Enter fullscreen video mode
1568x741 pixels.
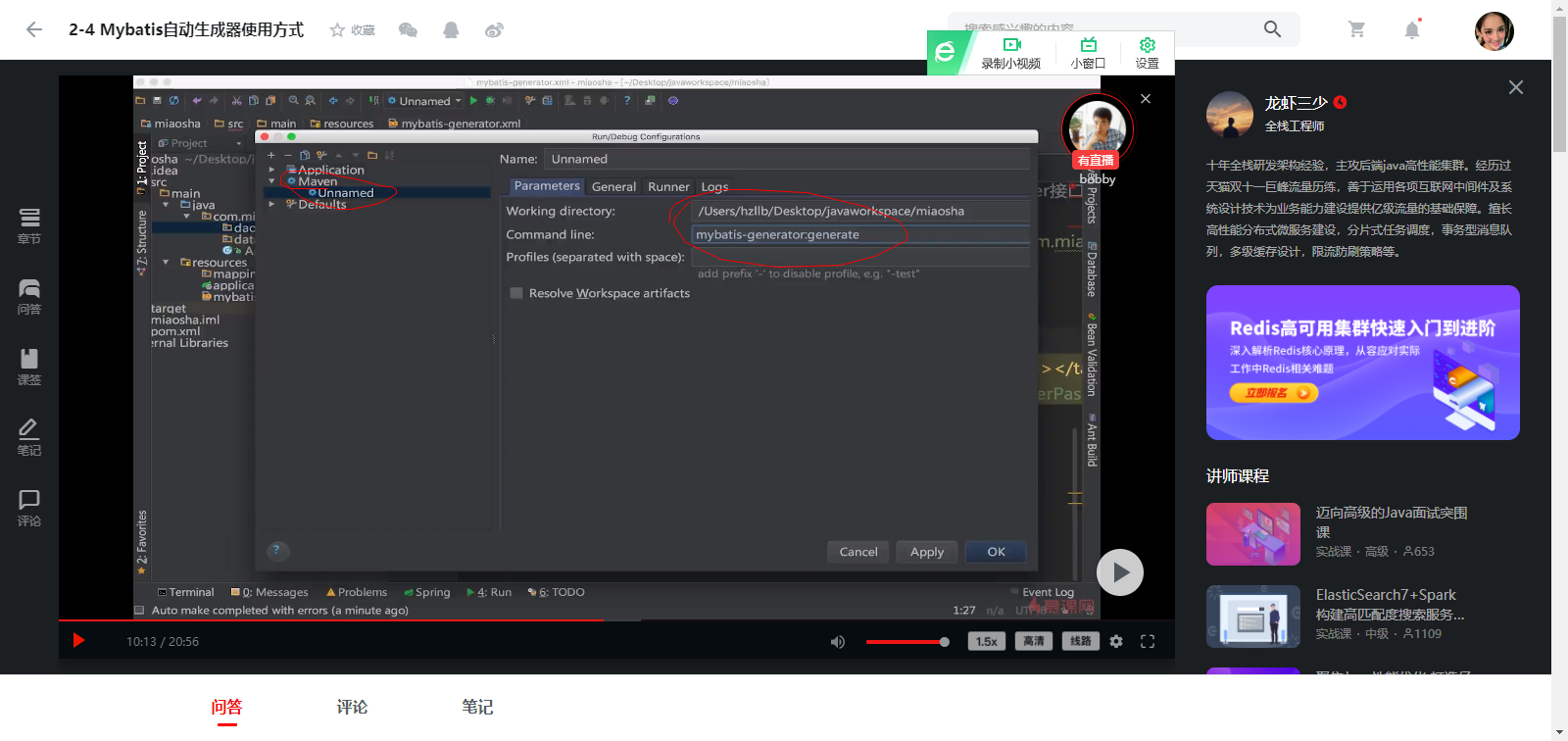click(x=1148, y=641)
